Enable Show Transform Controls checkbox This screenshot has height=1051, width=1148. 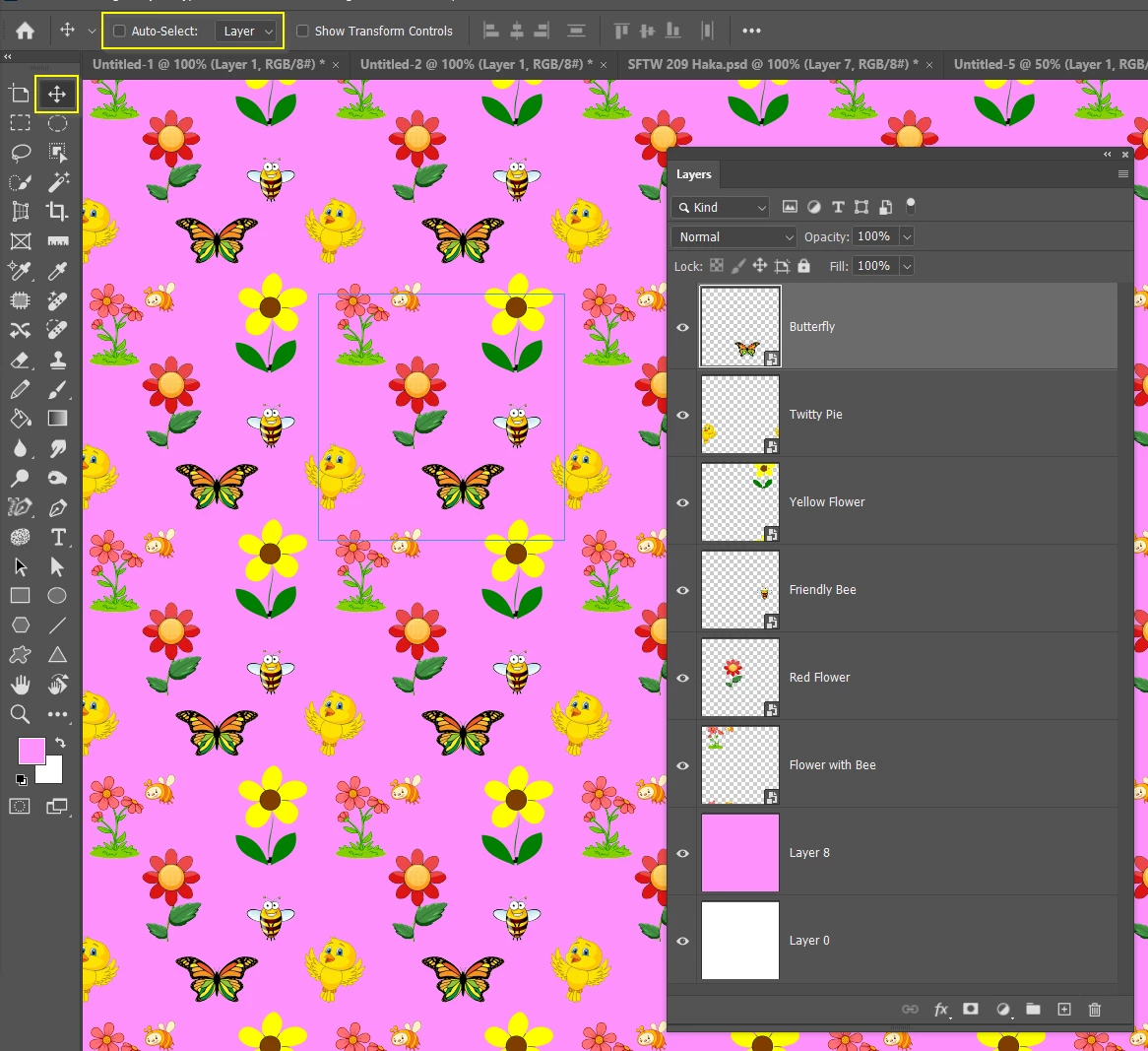click(x=302, y=31)
